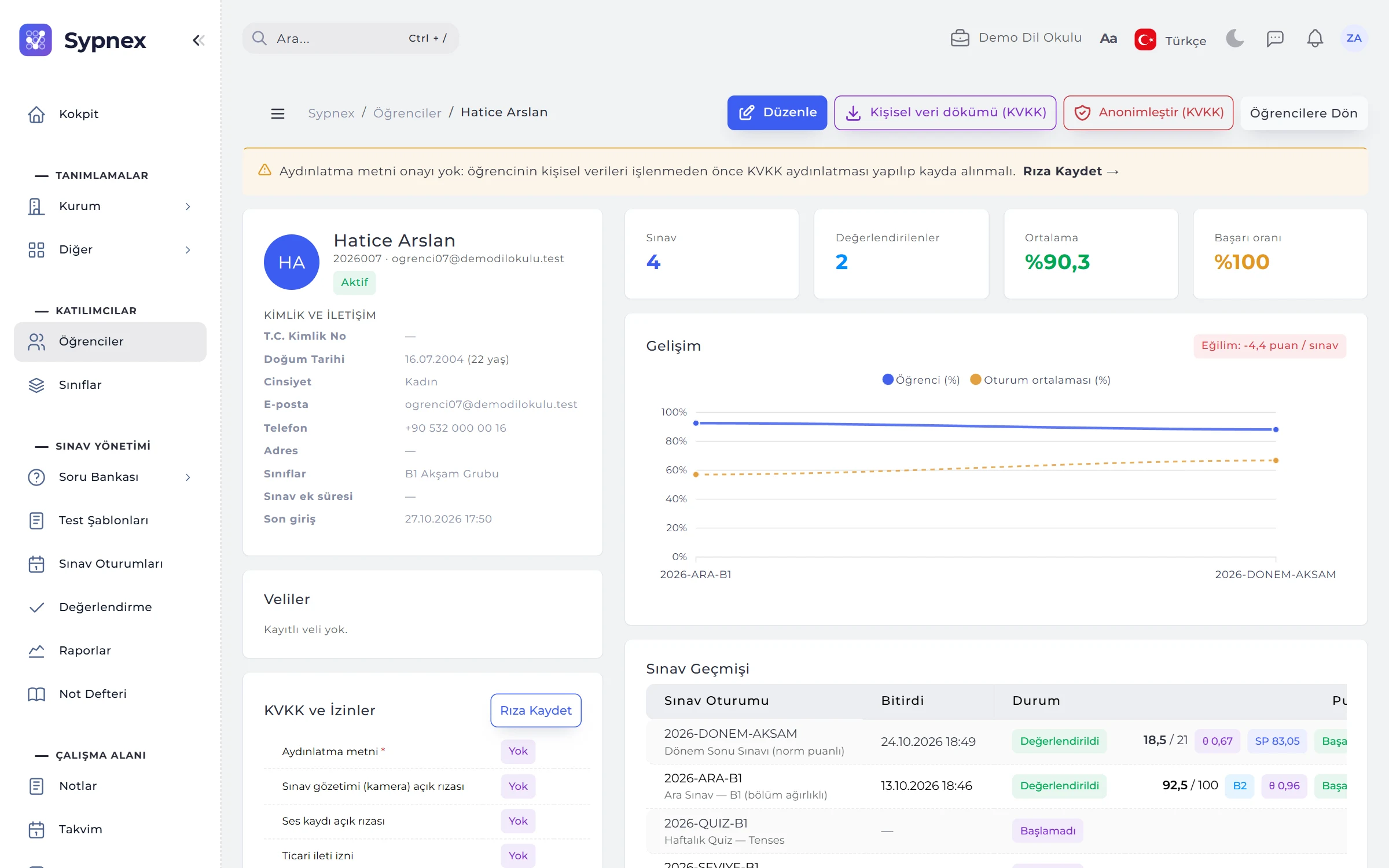Open the Sypnex logo home icon
This screenshot has height=868, width=1389.
tap(35, 40)
